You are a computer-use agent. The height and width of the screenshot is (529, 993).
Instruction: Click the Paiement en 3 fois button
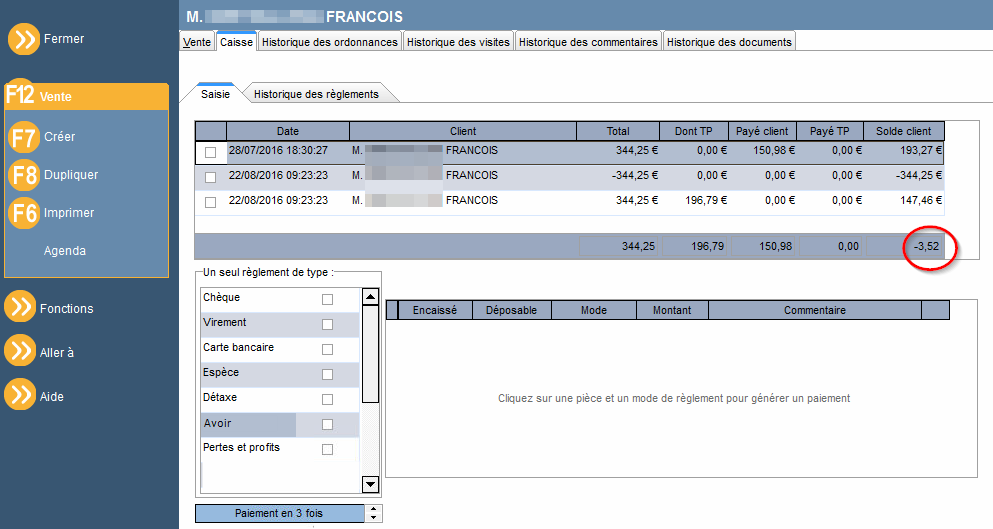pyautogui.click(x=279, y=513)
